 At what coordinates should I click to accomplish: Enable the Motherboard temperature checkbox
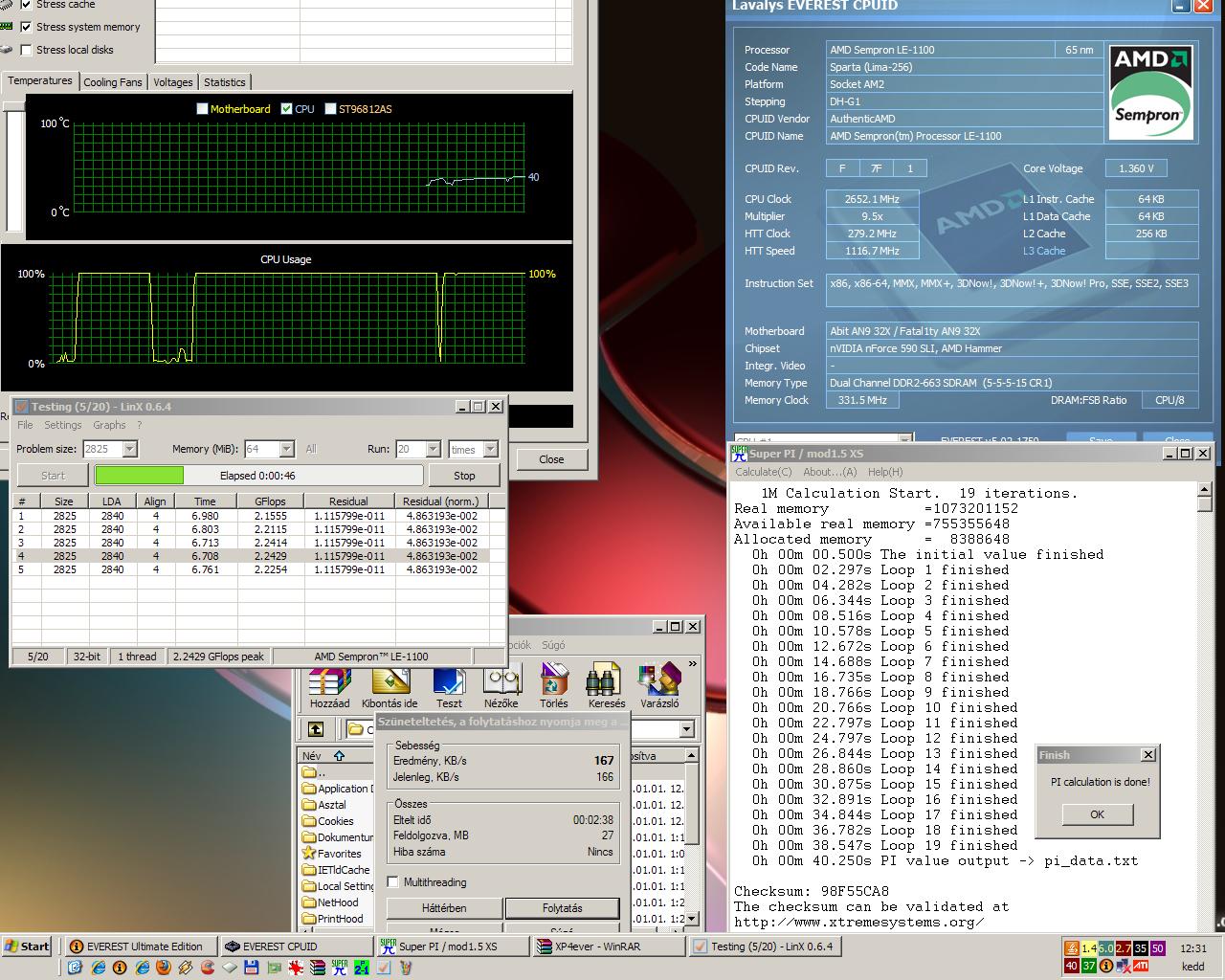click(202, 109)
